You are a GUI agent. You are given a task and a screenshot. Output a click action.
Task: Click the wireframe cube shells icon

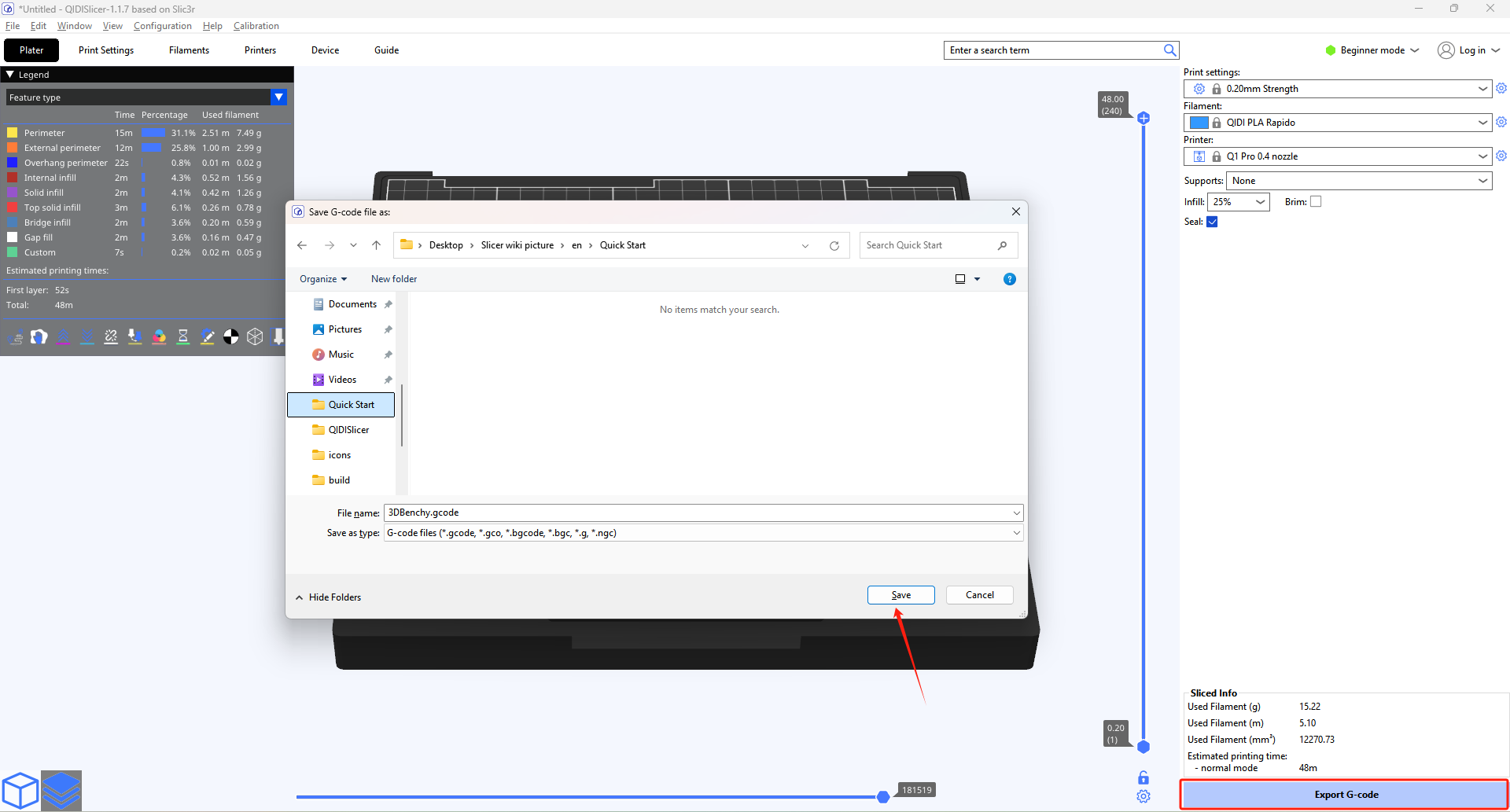point(255,337)
